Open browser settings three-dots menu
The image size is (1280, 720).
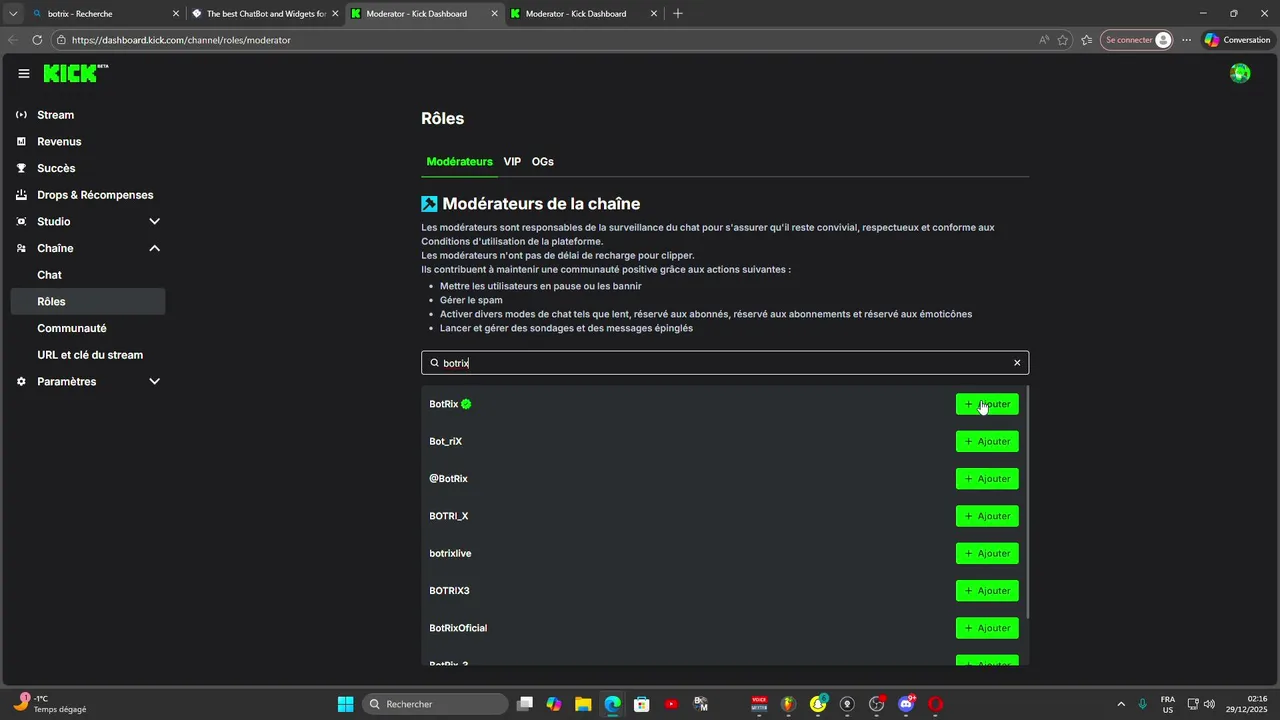(1186, 40)
